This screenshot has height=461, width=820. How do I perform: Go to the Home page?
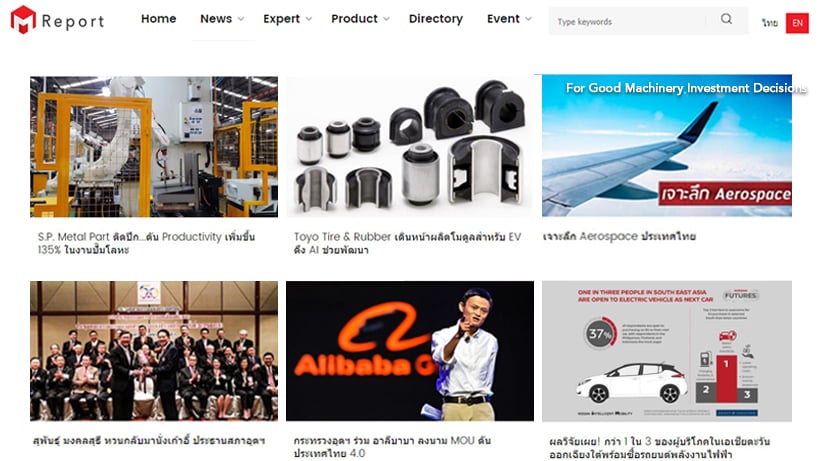[x=158, y=19]
